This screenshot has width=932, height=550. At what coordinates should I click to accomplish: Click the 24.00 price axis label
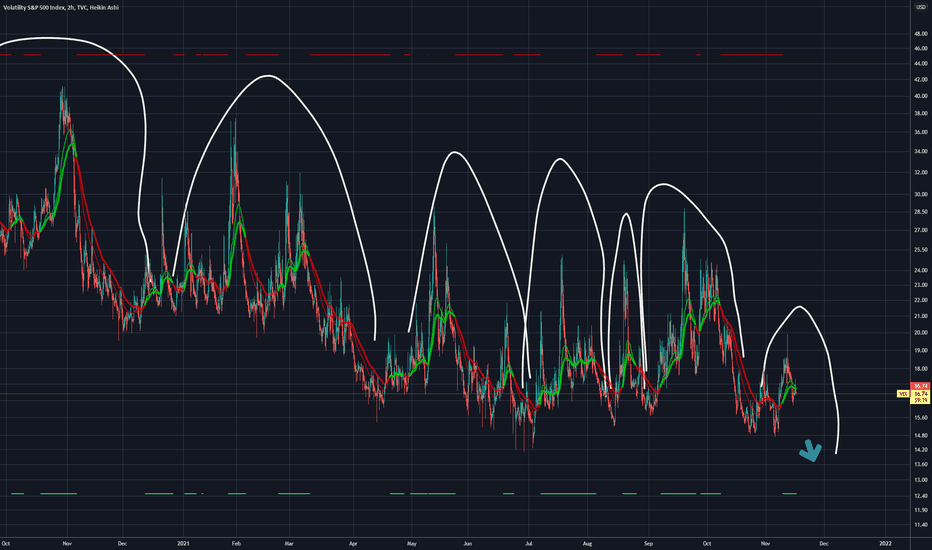pos(921,270)
